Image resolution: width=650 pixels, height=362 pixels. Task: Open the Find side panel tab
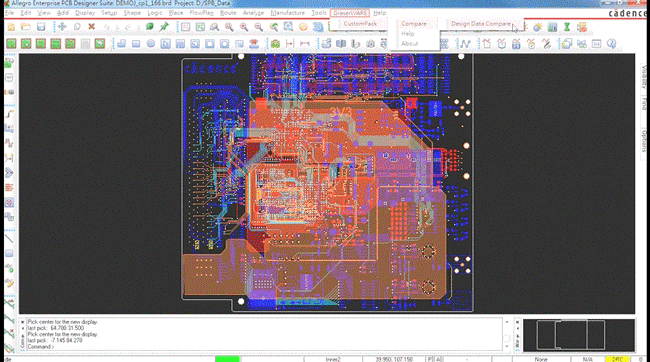tap(643, 103)
